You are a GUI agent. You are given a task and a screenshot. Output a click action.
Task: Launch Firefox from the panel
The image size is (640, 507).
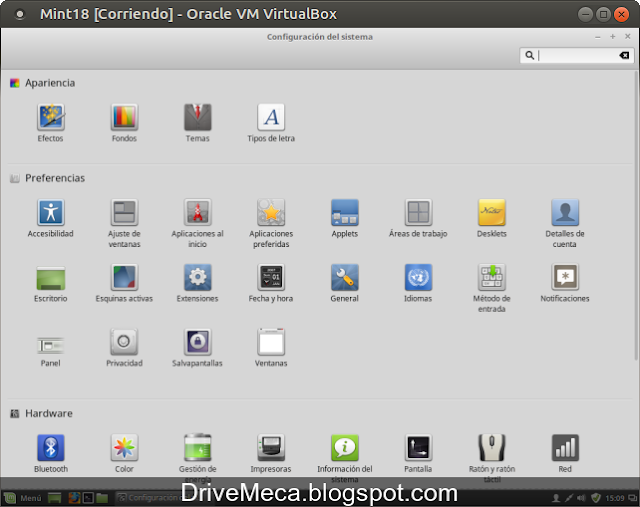point(74,498)
